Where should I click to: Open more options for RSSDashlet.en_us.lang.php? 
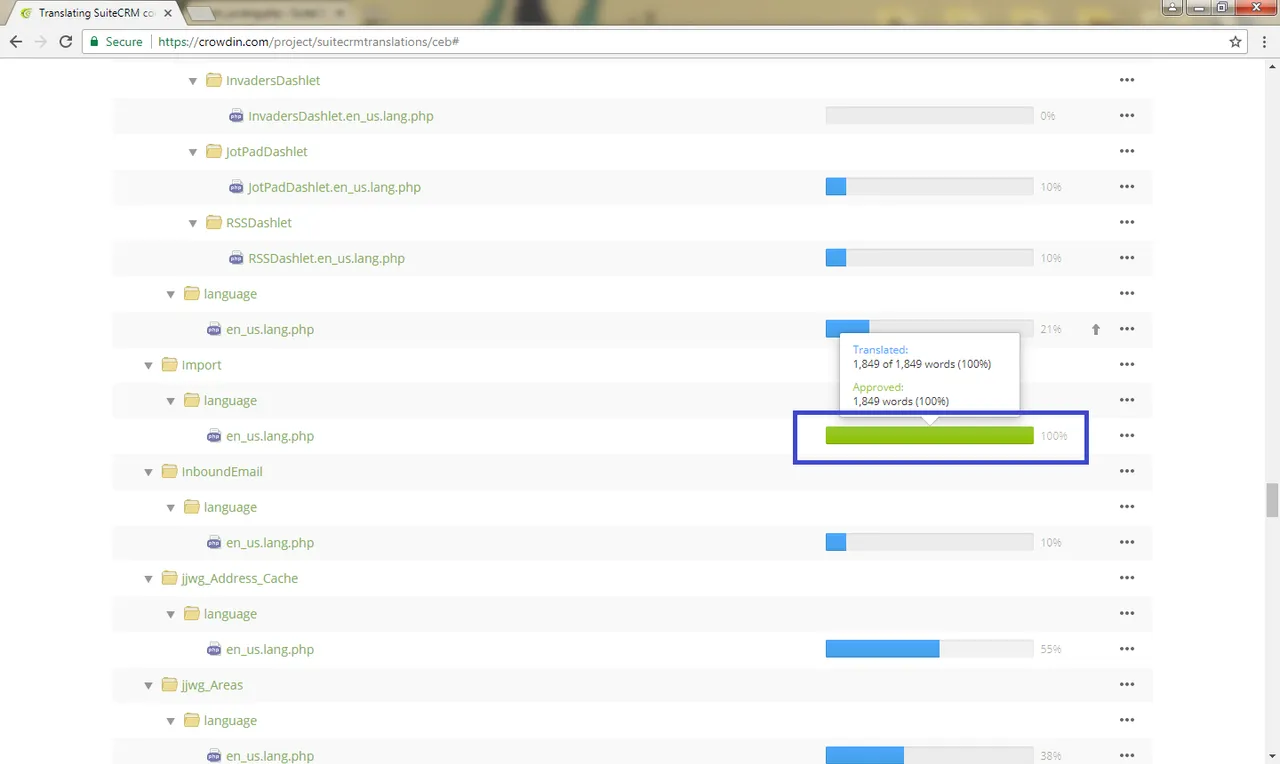pos(1127,258)
